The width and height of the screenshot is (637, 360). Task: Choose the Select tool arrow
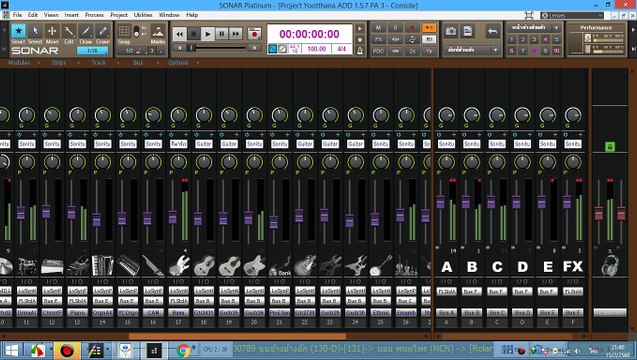coord(35,31)
